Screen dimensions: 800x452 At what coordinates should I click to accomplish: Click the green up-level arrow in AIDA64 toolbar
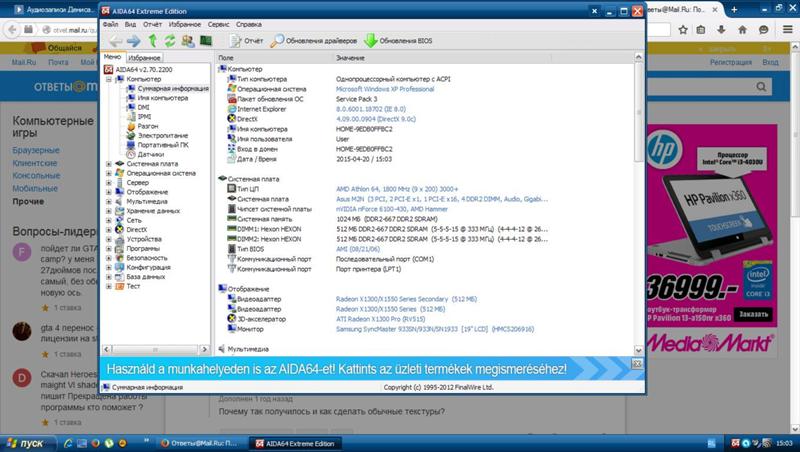[x=152, y=41]
